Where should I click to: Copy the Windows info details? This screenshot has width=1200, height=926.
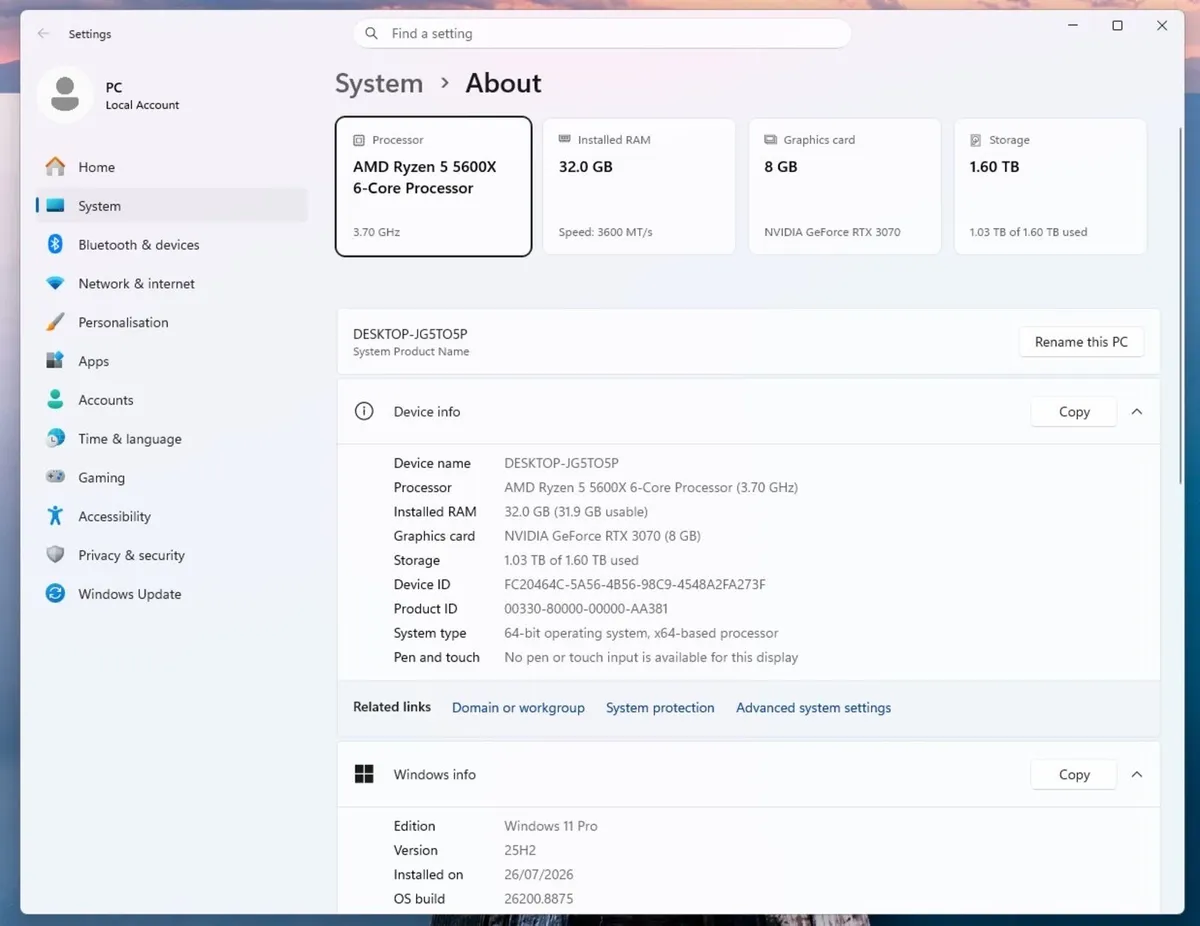(1074, 775)
